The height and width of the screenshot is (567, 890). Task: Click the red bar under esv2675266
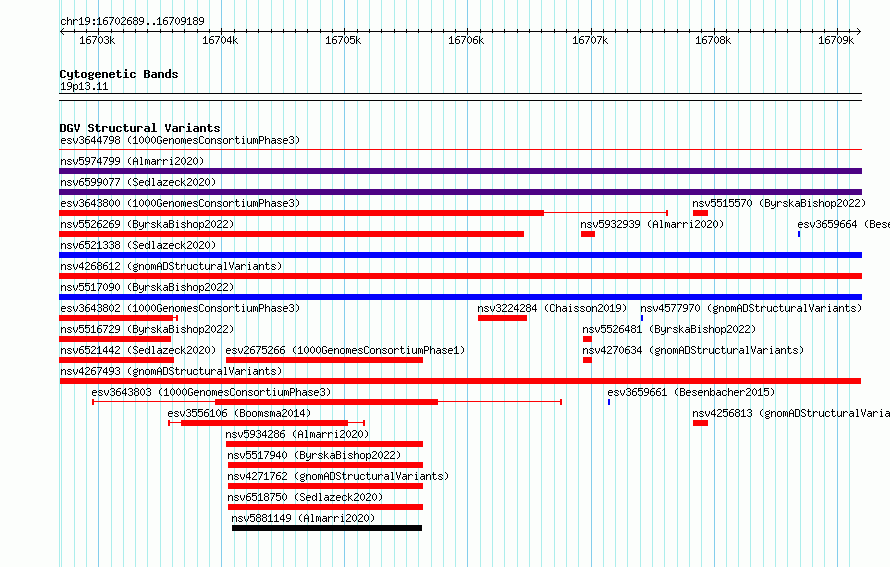(x=324, y=360)
